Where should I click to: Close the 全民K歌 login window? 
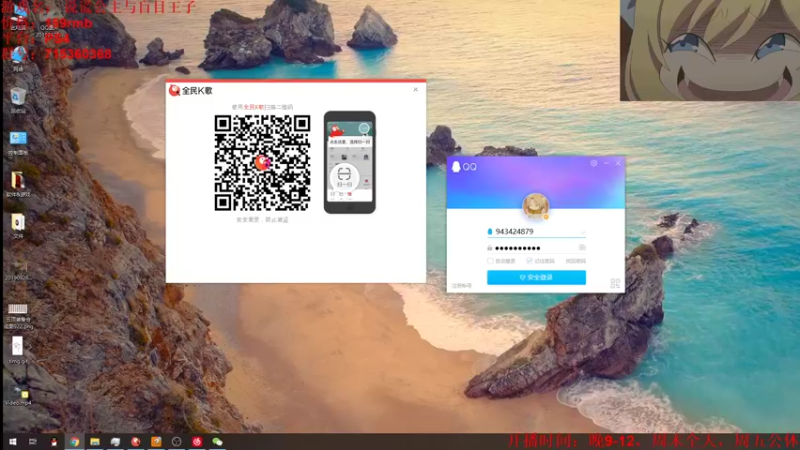[416, 89]
